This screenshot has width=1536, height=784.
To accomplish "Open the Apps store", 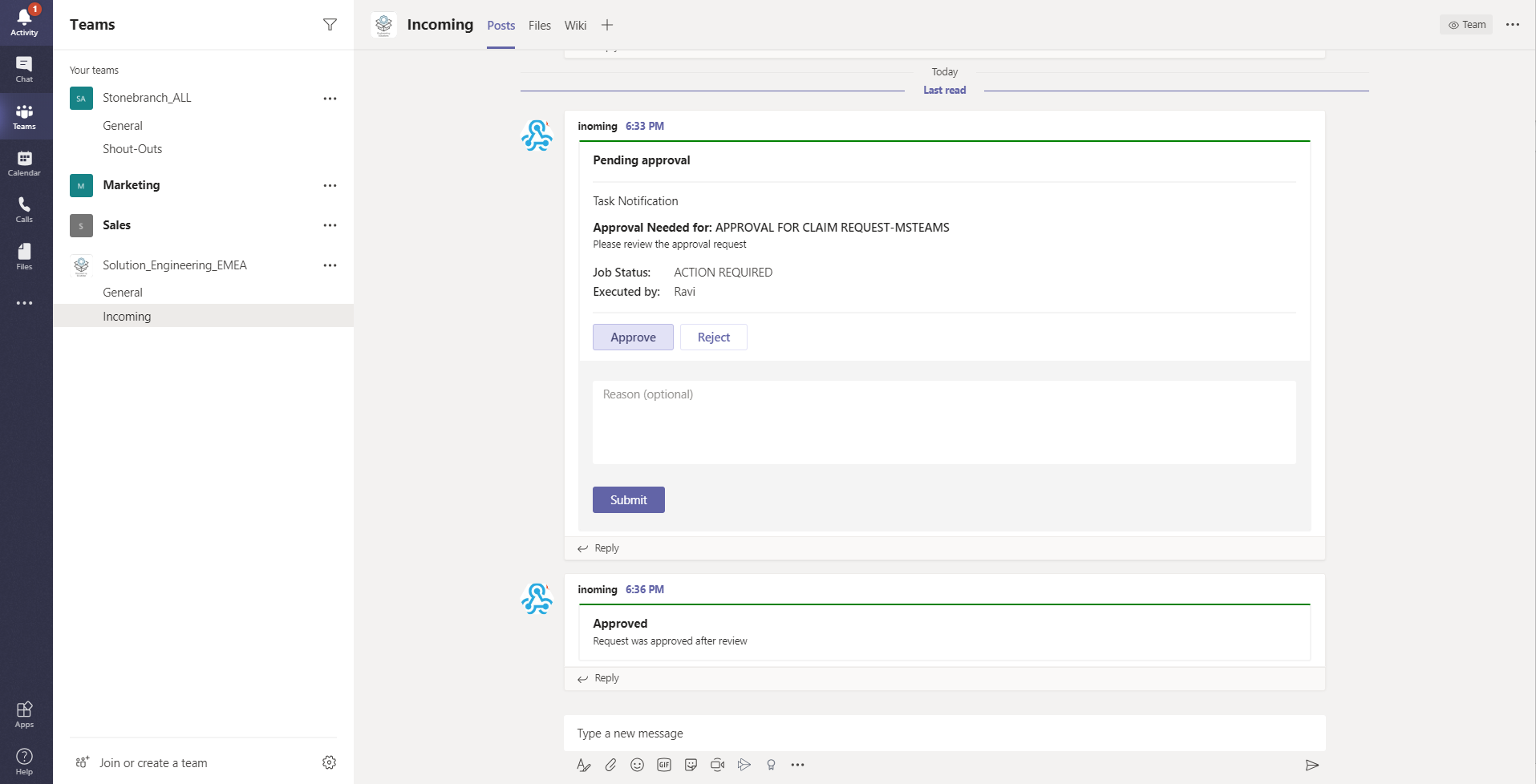I will click(x=24, y=714).
